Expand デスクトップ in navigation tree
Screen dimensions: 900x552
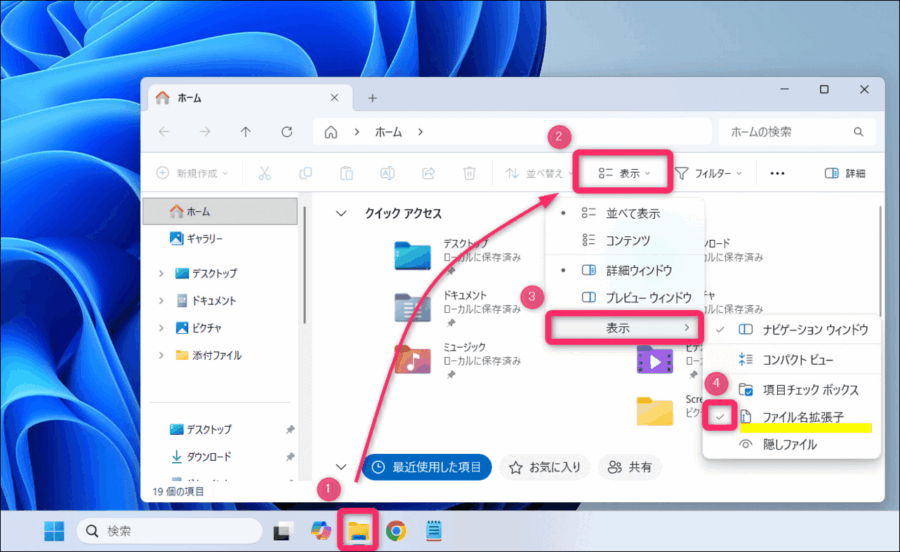point(161,273)
